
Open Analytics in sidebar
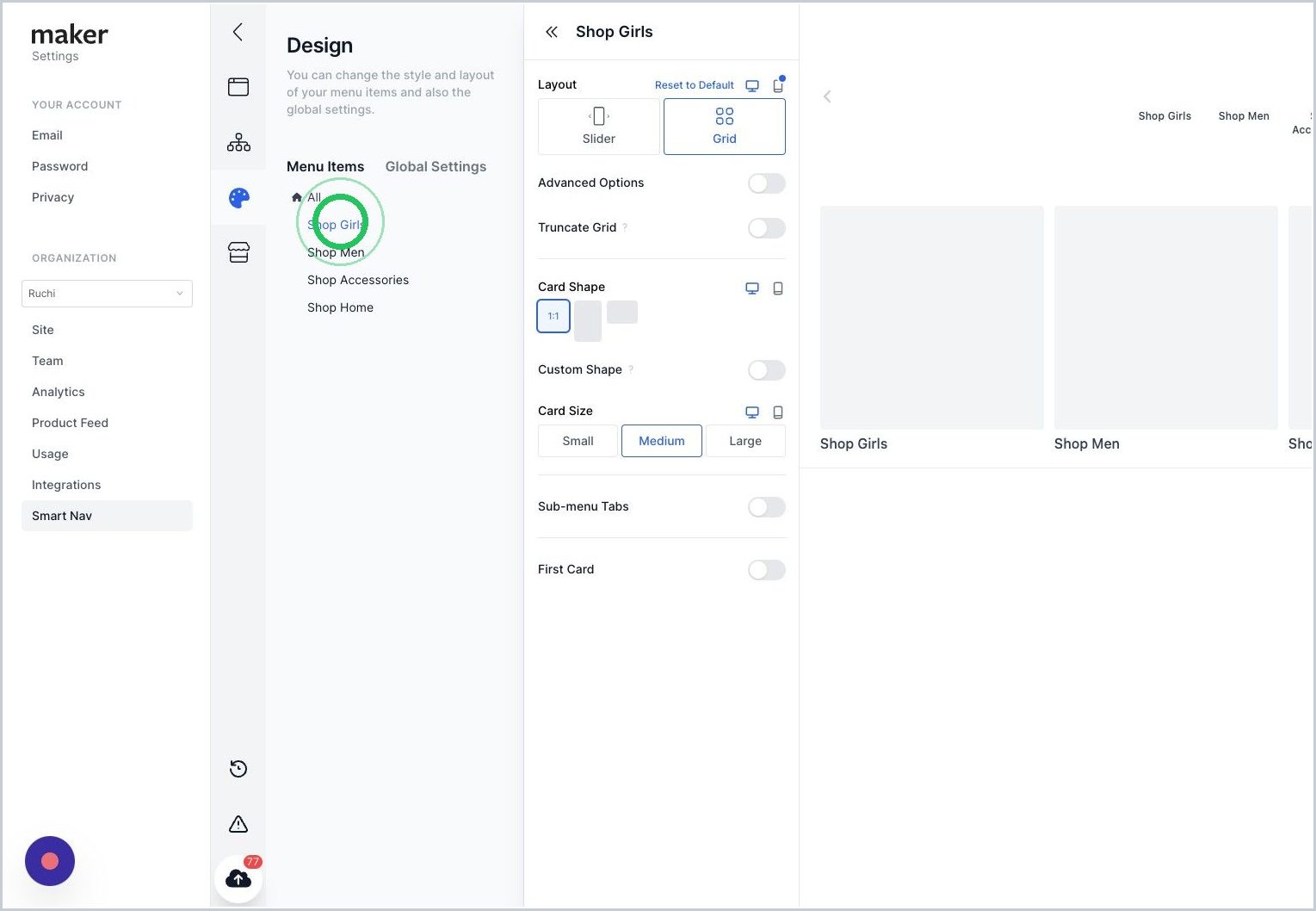point(59,392)
